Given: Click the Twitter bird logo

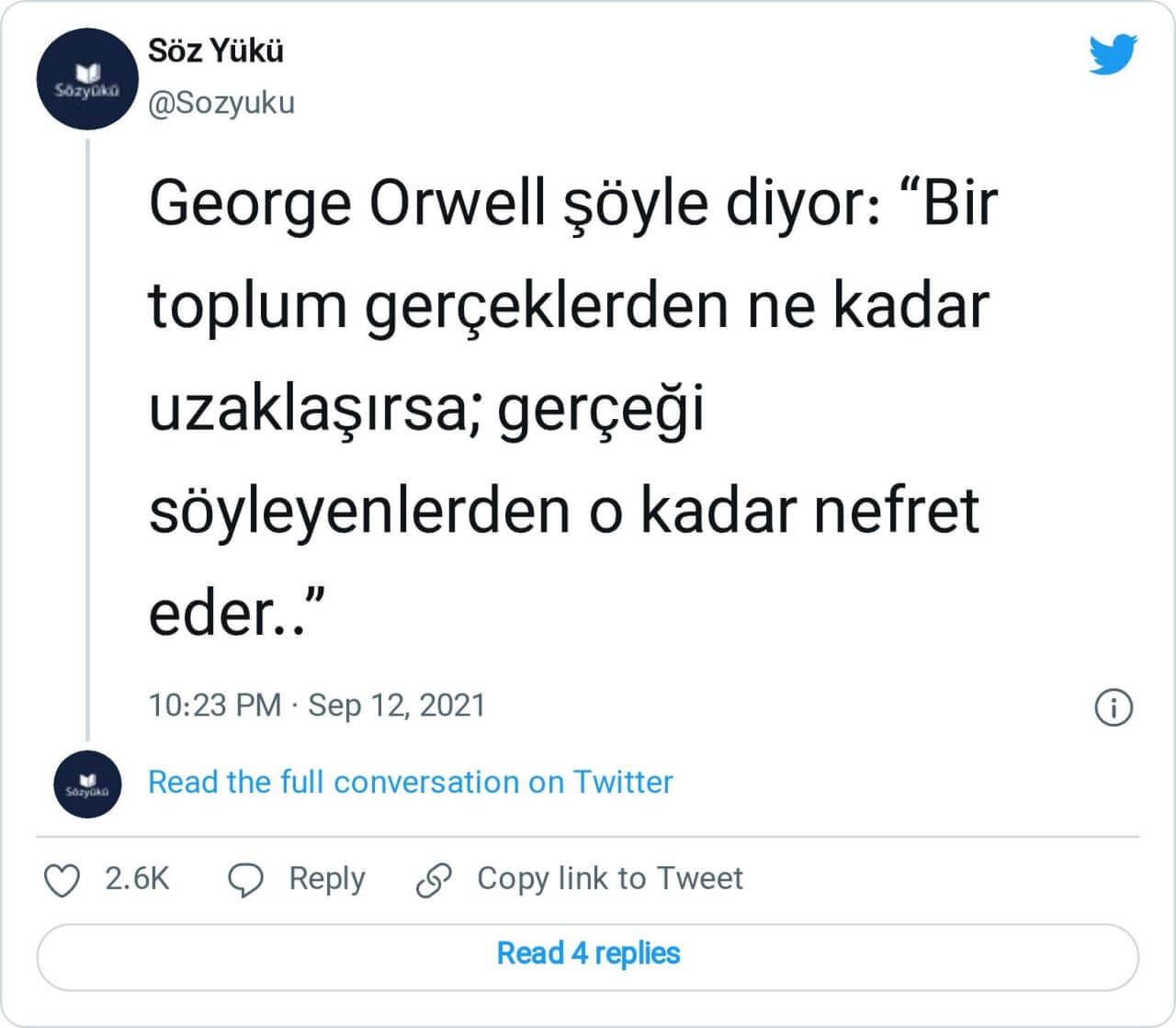Looking at the screenshot, I should coord(1114,55).
